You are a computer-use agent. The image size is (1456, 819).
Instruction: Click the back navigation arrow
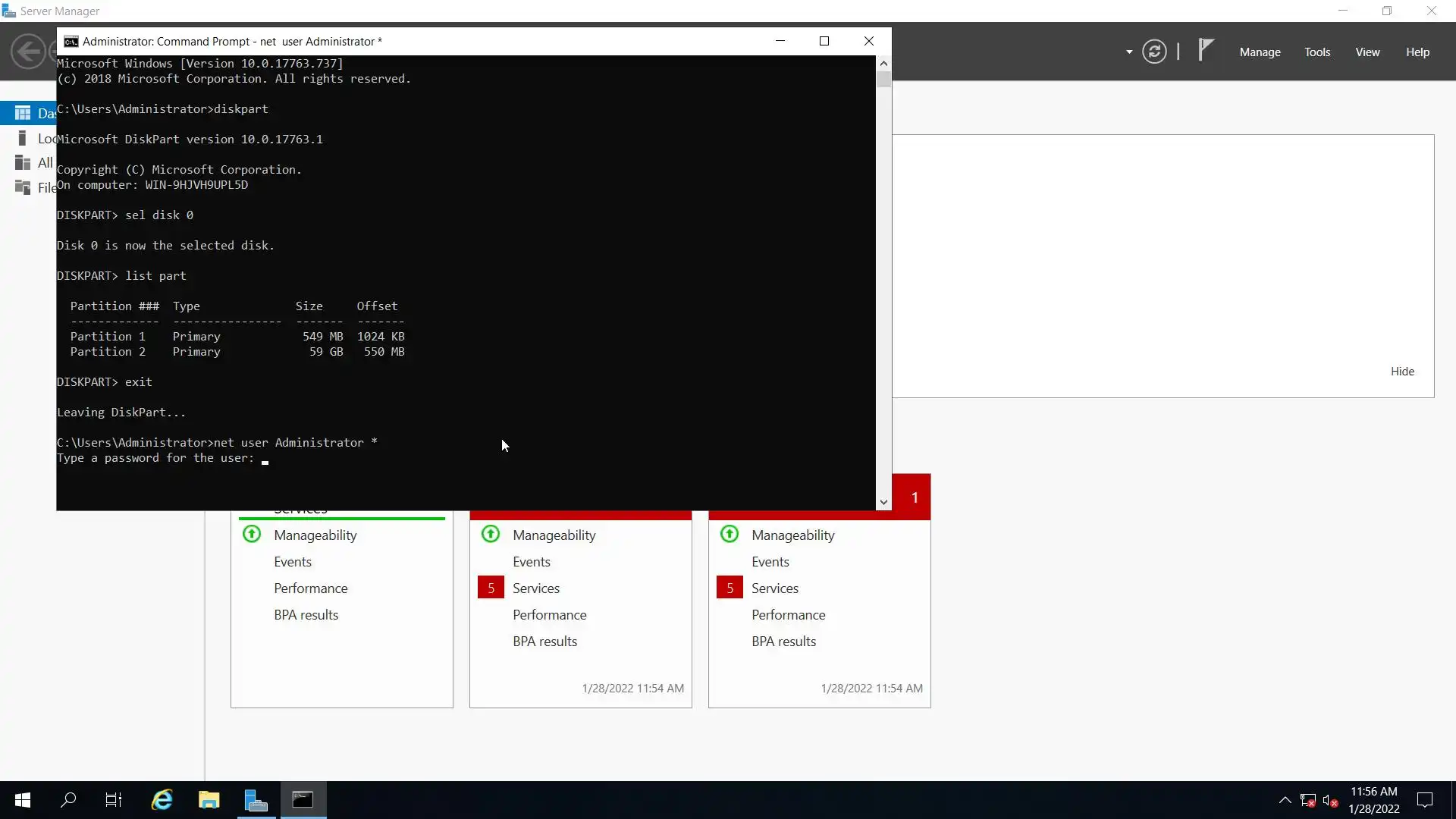tap(28, 52)
